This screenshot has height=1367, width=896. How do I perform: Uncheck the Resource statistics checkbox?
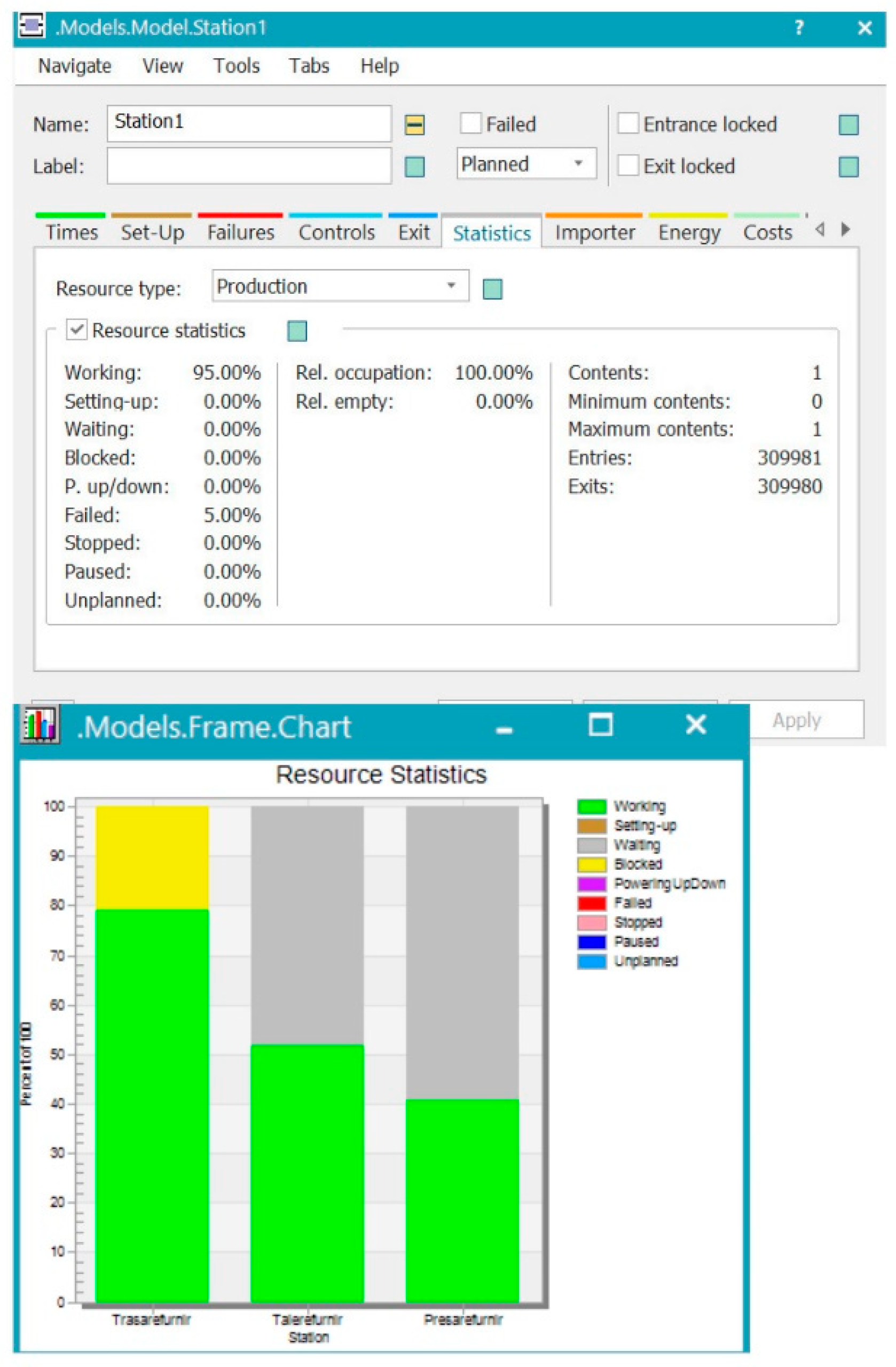(x=76, y=330)
